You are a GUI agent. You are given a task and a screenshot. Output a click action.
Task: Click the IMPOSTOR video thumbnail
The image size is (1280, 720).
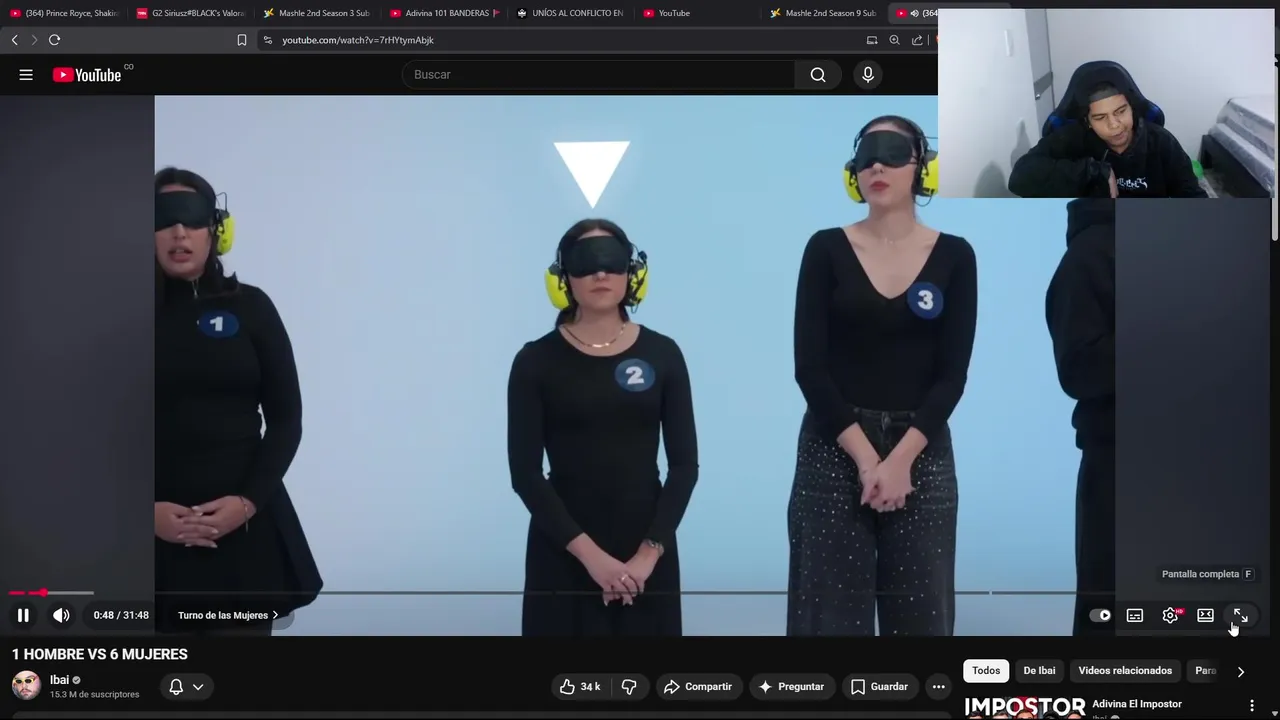(x=1024, y=708)
